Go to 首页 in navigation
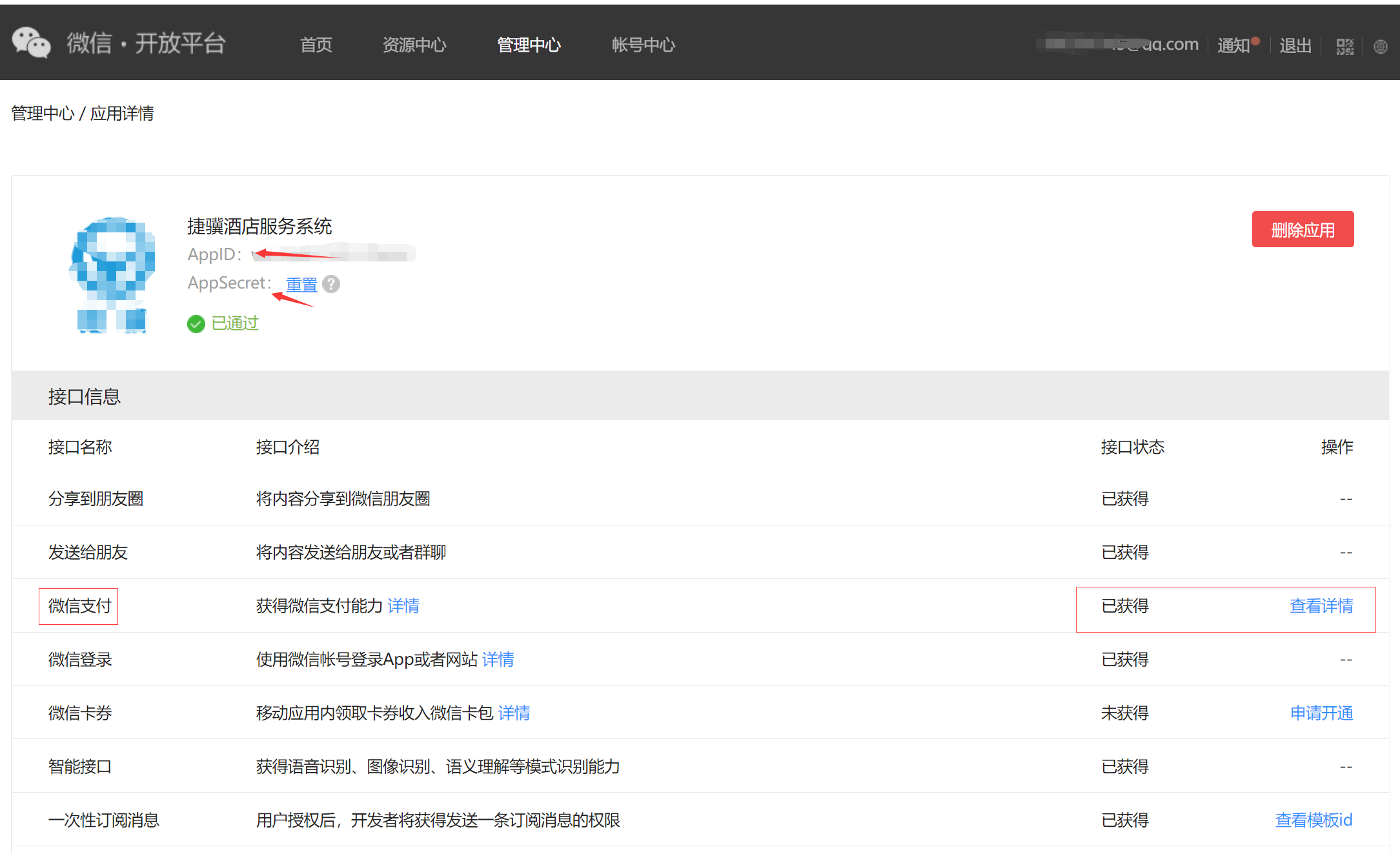1400x854 pixels. 316,45
